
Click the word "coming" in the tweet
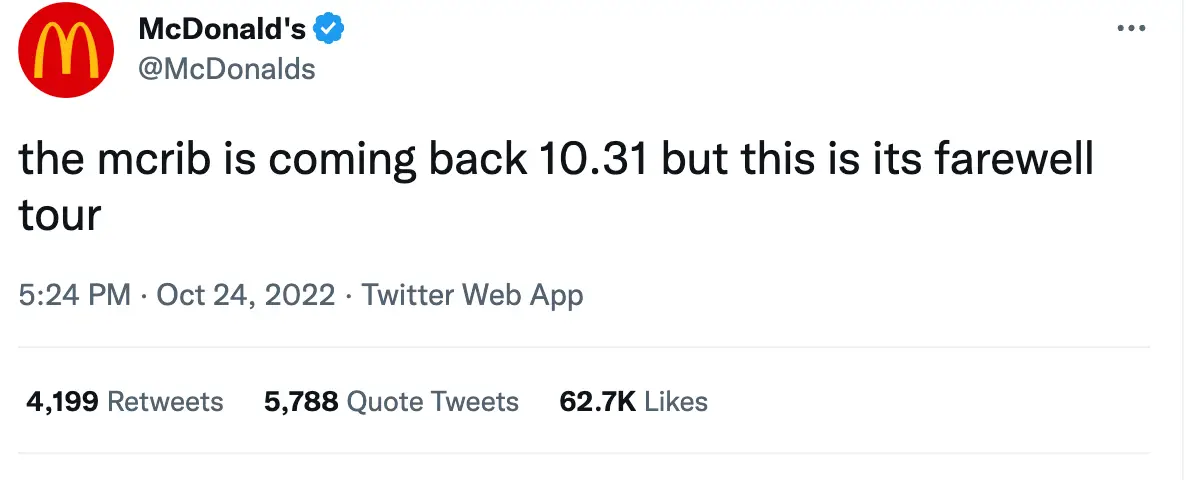[328, 162]
